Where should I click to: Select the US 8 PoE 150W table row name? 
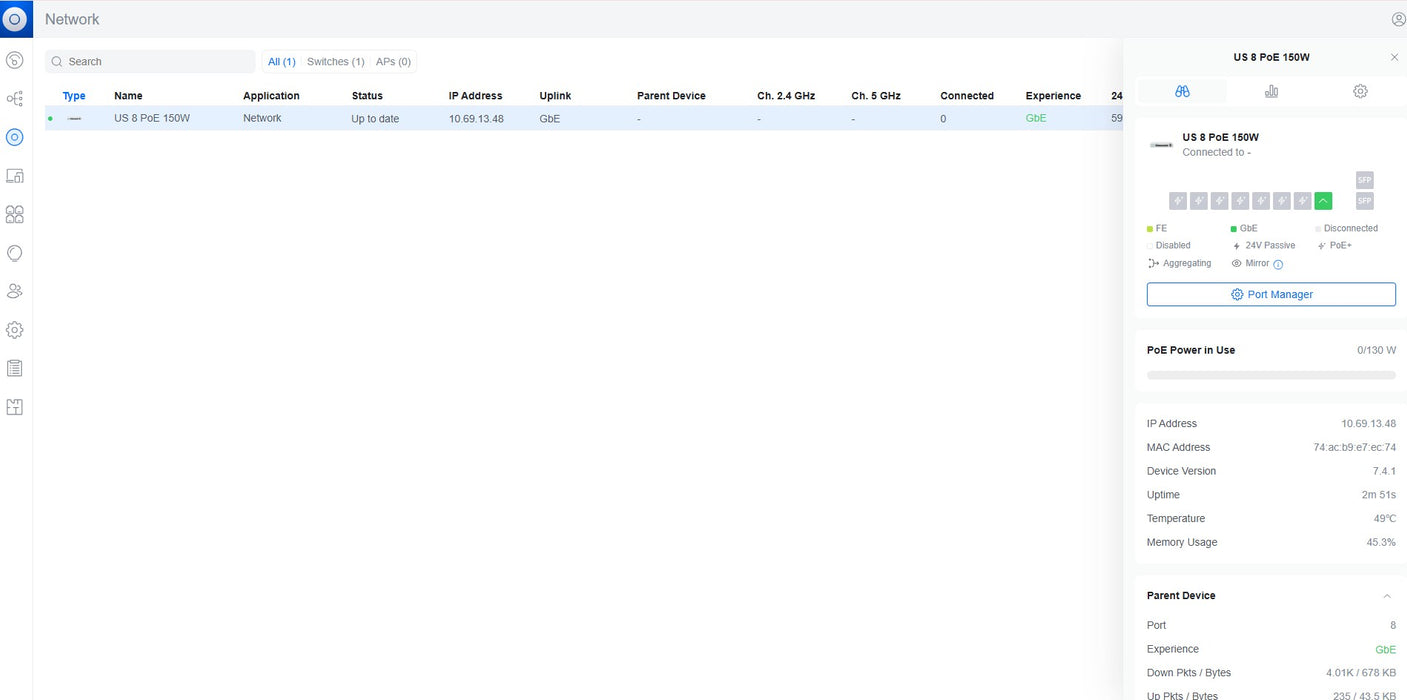(152, 118)
